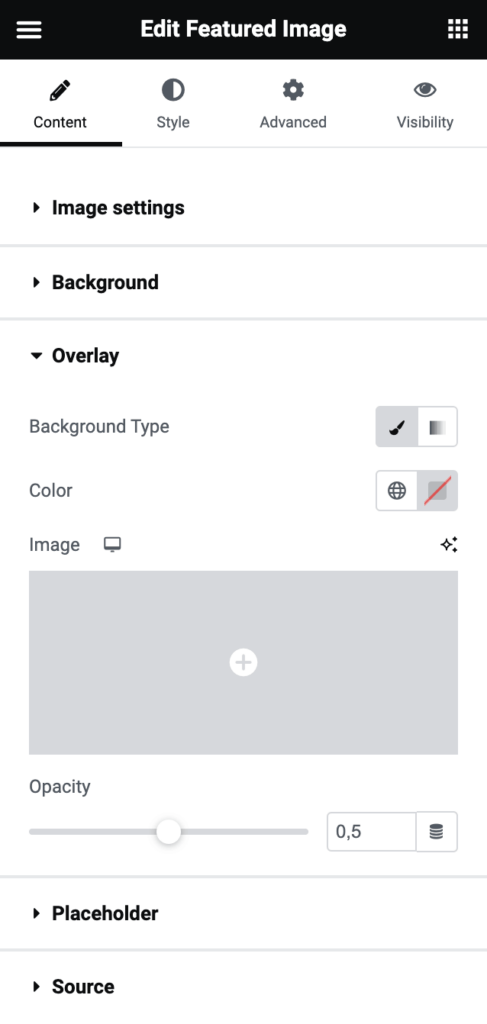487x1024 pixels.
Task: Click the pencil icon of Content tab
Action: 60,91
